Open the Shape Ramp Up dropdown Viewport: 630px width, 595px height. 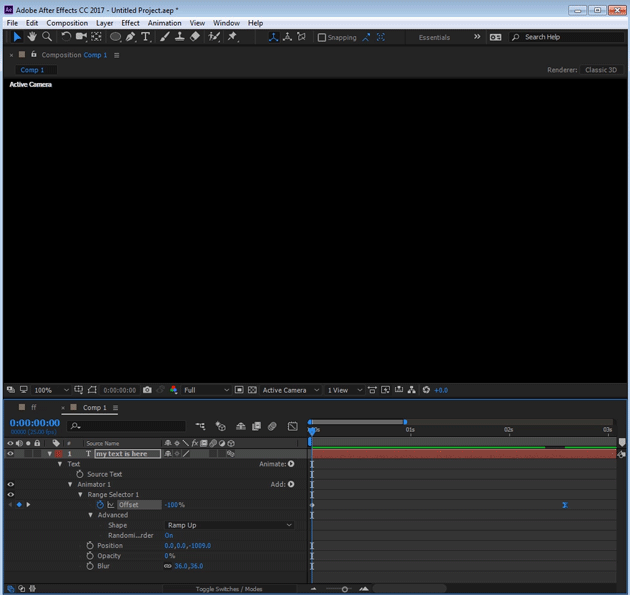tap(229, 525)
